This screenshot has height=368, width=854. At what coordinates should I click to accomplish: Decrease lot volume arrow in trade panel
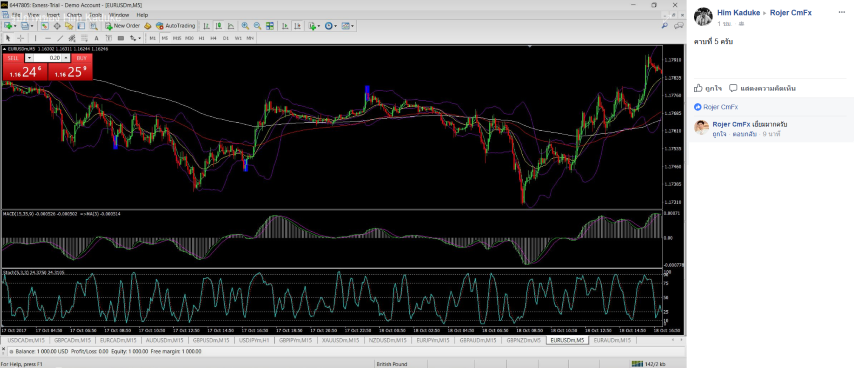(29, 58)
